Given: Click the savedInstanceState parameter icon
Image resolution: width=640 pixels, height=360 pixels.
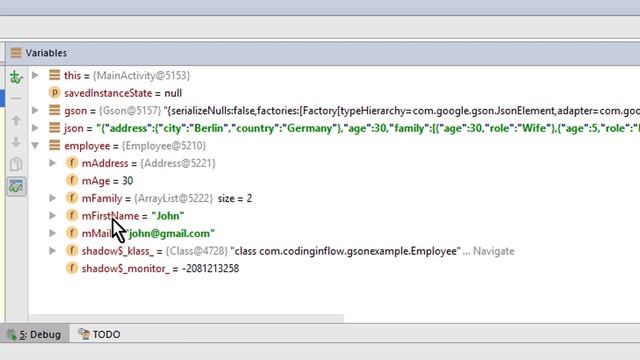Looking at the screenshot, I should coord(54,93).
